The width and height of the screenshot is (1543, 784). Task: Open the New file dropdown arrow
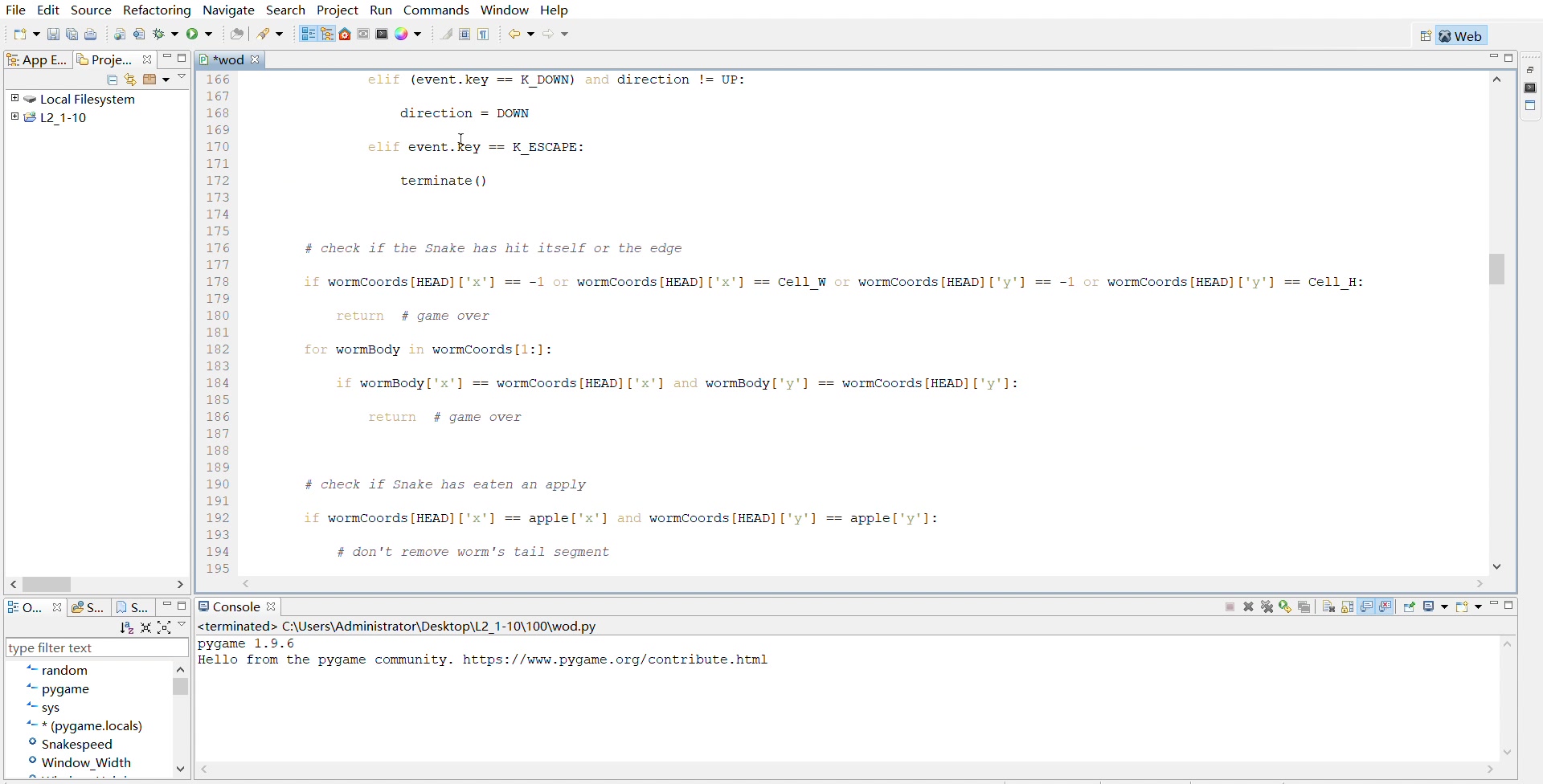[x=36, y=35]
